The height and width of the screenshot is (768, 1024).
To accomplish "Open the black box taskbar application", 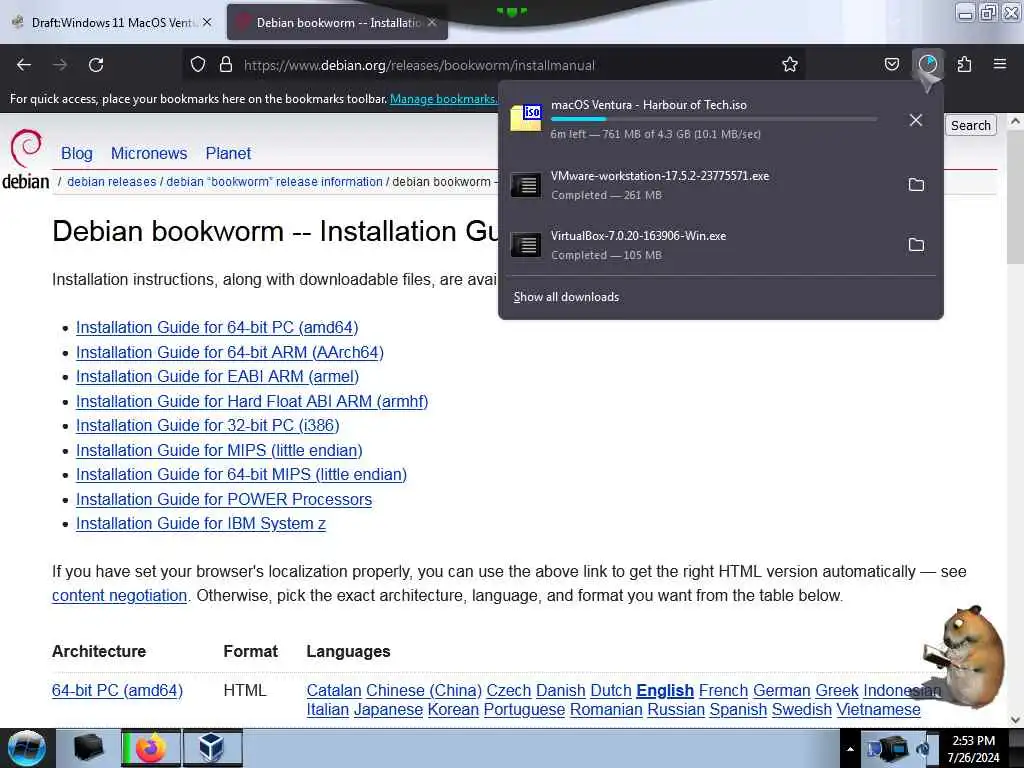I will click(88, 748).
